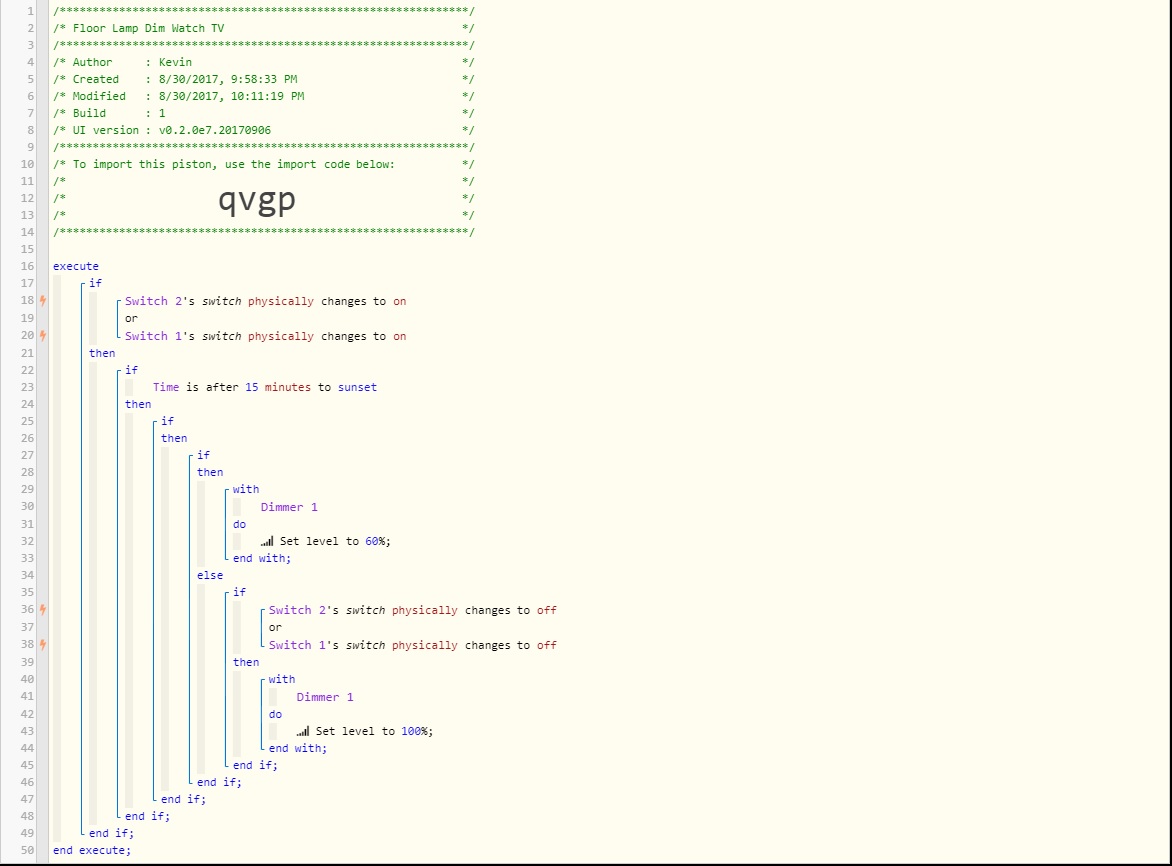1172x866 pixels.
Task: Click the lightning bolt icon on line 20
Action: tap(43, 335)
